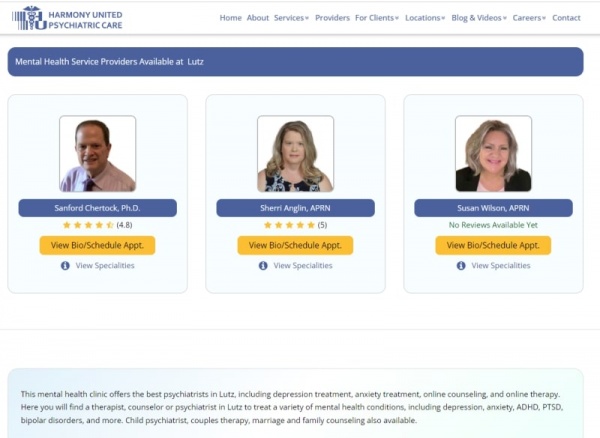The image size is (600, 438).
Task: Click the paragraph about psychiatrists in Lutz
Action: pos(292,407)
